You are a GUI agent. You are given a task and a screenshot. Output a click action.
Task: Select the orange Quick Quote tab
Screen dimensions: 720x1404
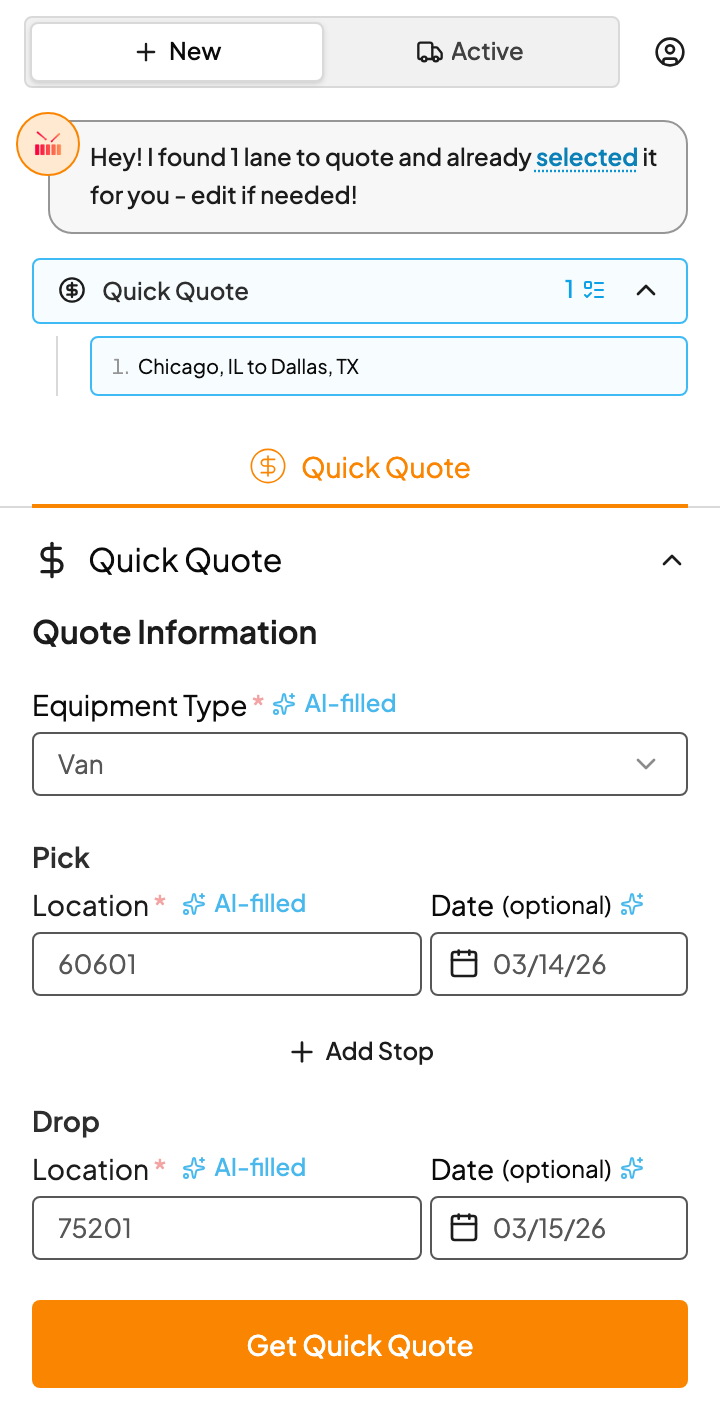(360, 467)
